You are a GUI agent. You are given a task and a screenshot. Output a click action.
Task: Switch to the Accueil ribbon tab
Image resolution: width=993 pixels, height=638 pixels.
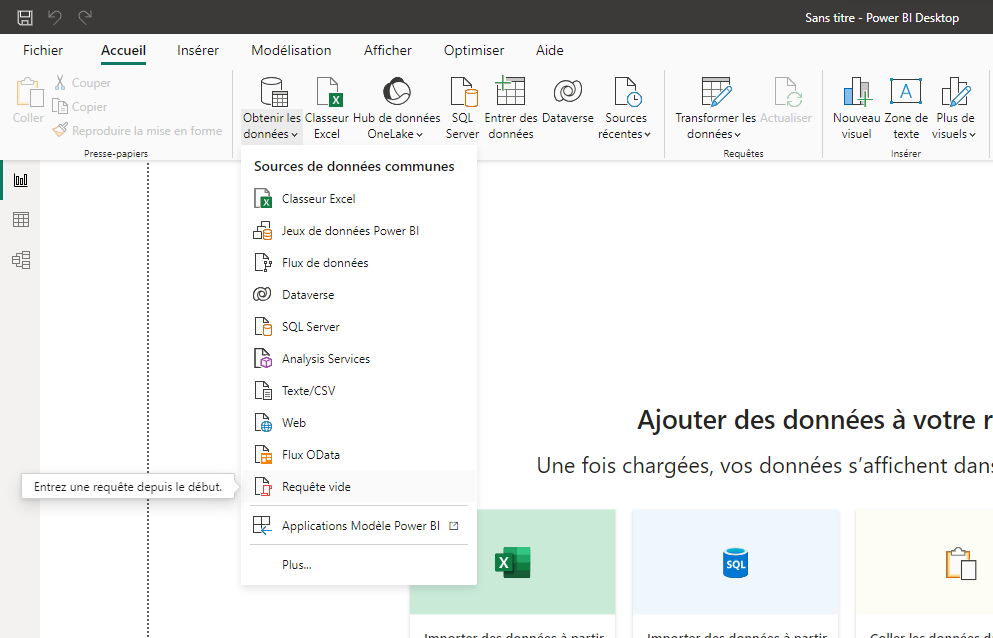click(x=123, y=51)
